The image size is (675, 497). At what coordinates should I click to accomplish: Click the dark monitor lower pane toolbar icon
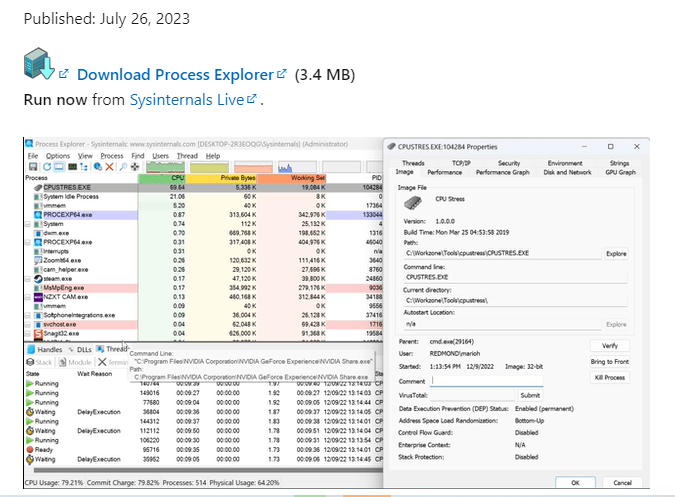(x=72, y=167)
